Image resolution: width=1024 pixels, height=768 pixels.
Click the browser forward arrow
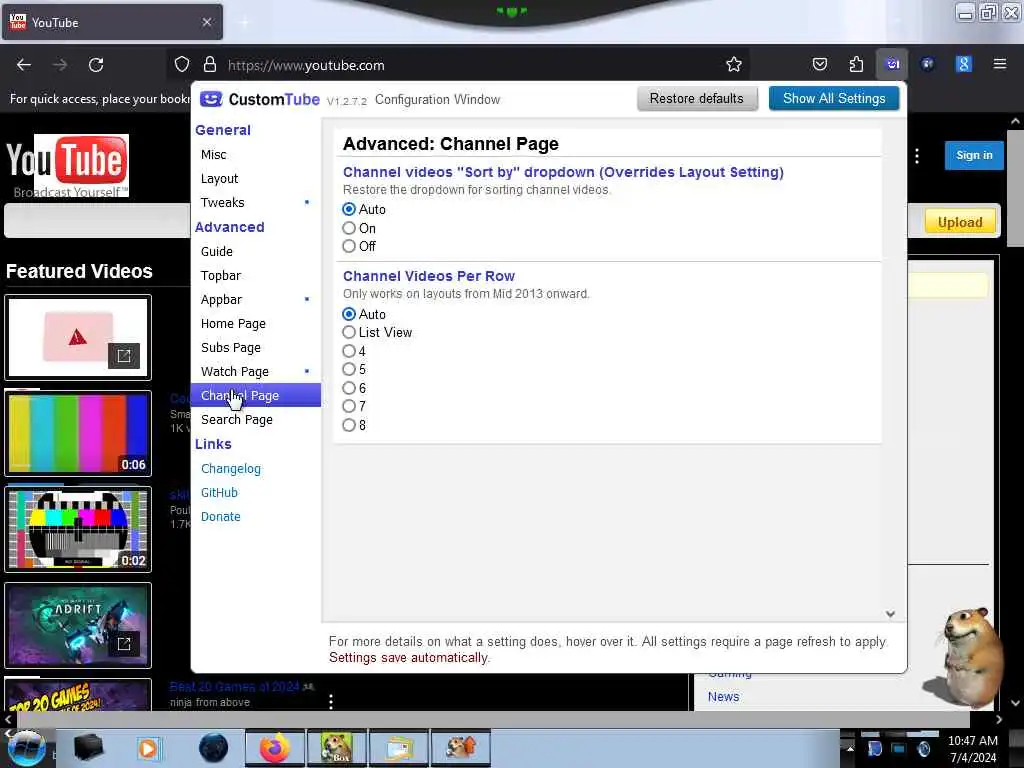[59, 65]
